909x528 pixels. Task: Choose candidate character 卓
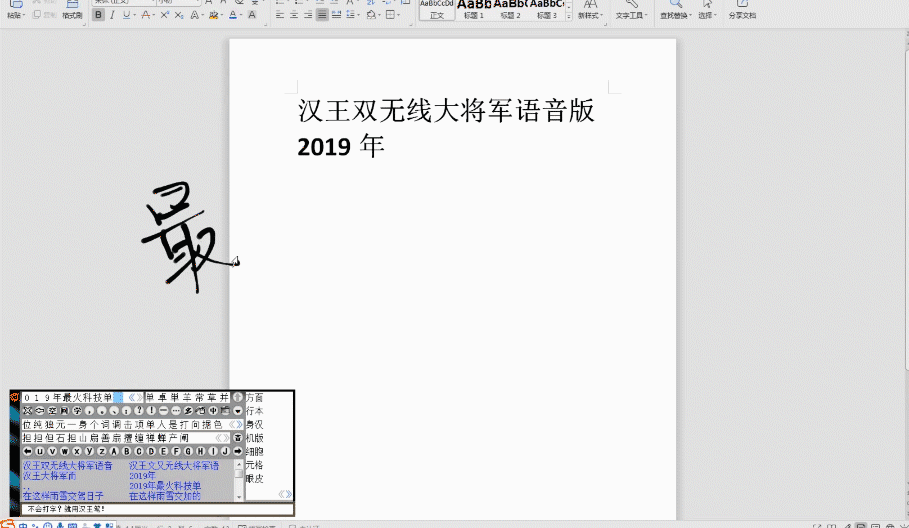point(162,398)
